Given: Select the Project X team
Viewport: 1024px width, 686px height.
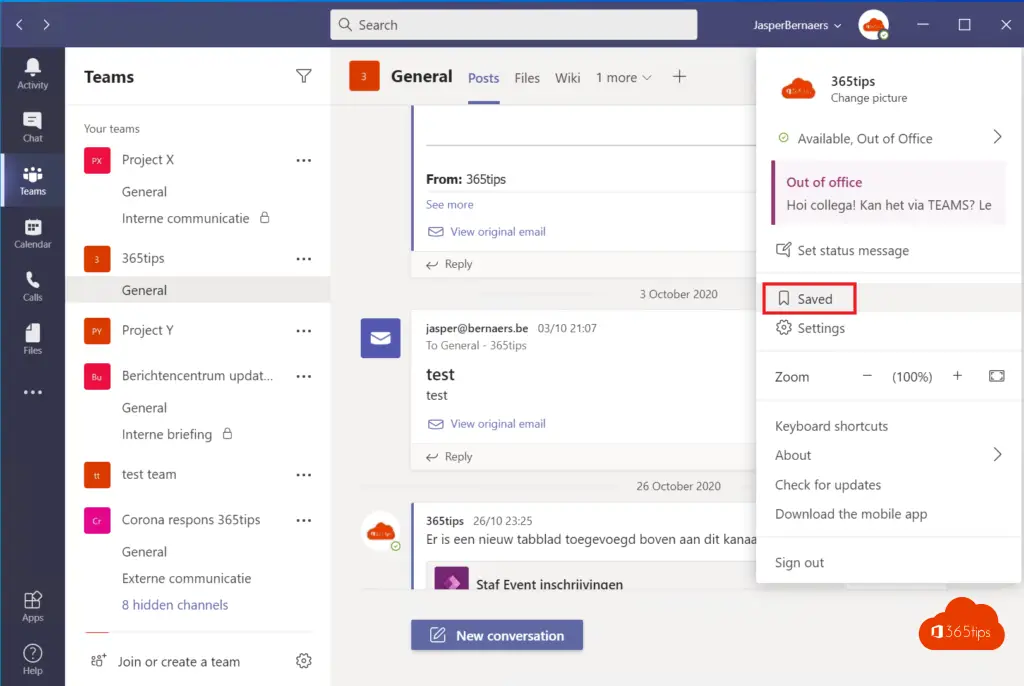Looking at the screenshot, I should 148,160.
